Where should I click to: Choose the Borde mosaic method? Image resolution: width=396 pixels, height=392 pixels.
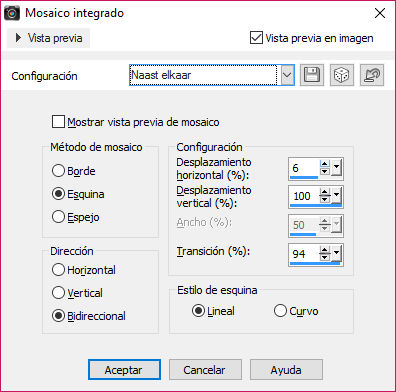click(x=58, y=171)
